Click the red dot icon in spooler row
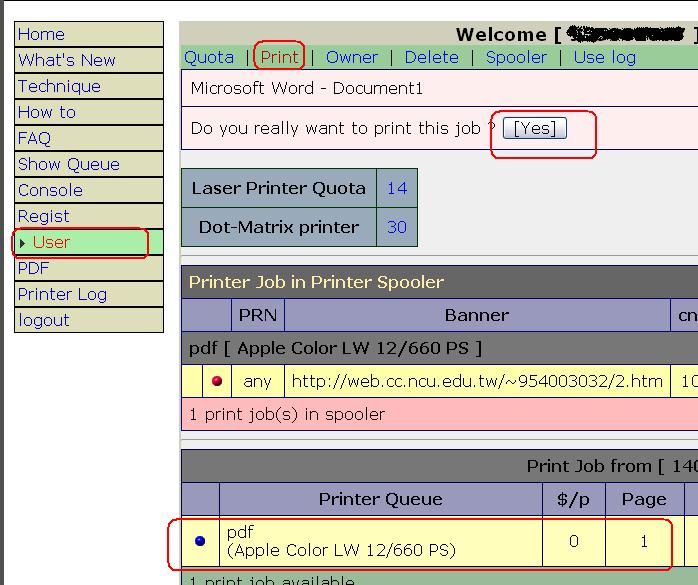698x585 pixels. [x=216, y=381]
